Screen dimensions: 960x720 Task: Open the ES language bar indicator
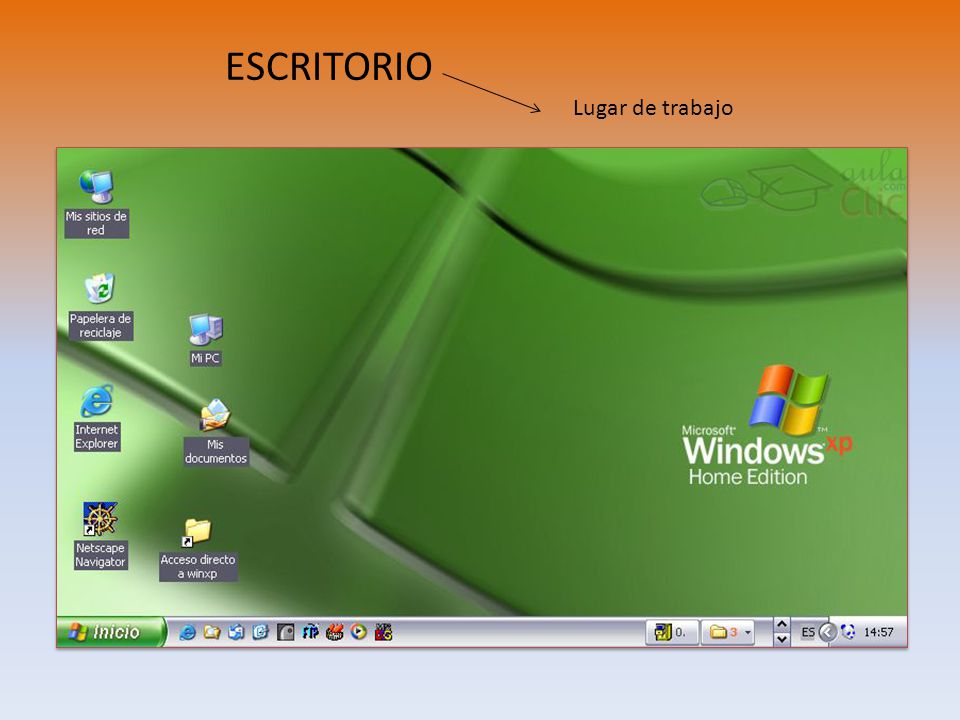(x=808, y=632)
